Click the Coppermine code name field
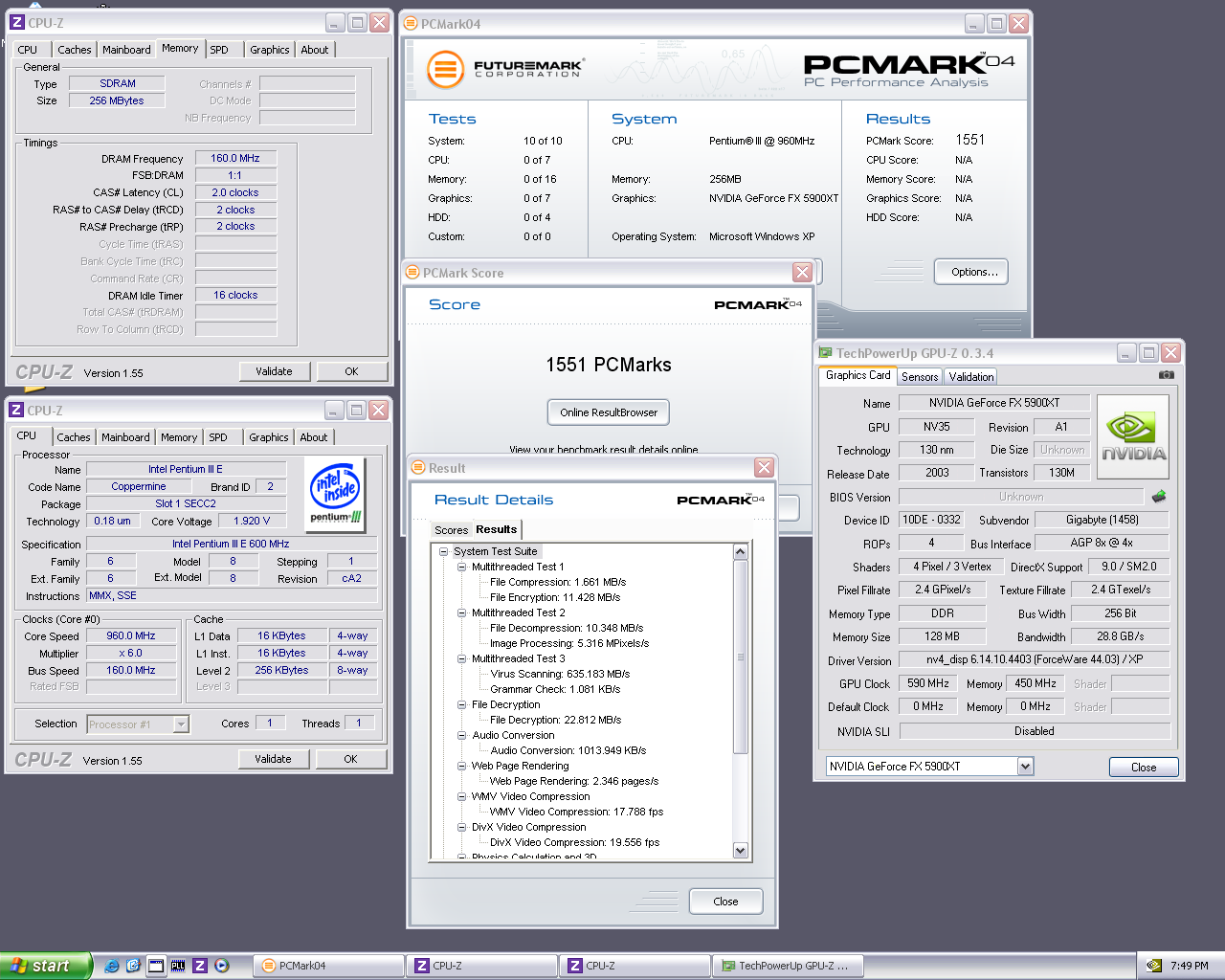This screenshot has width=1225, height=980. pyautogui.click(x=139, y=487)
